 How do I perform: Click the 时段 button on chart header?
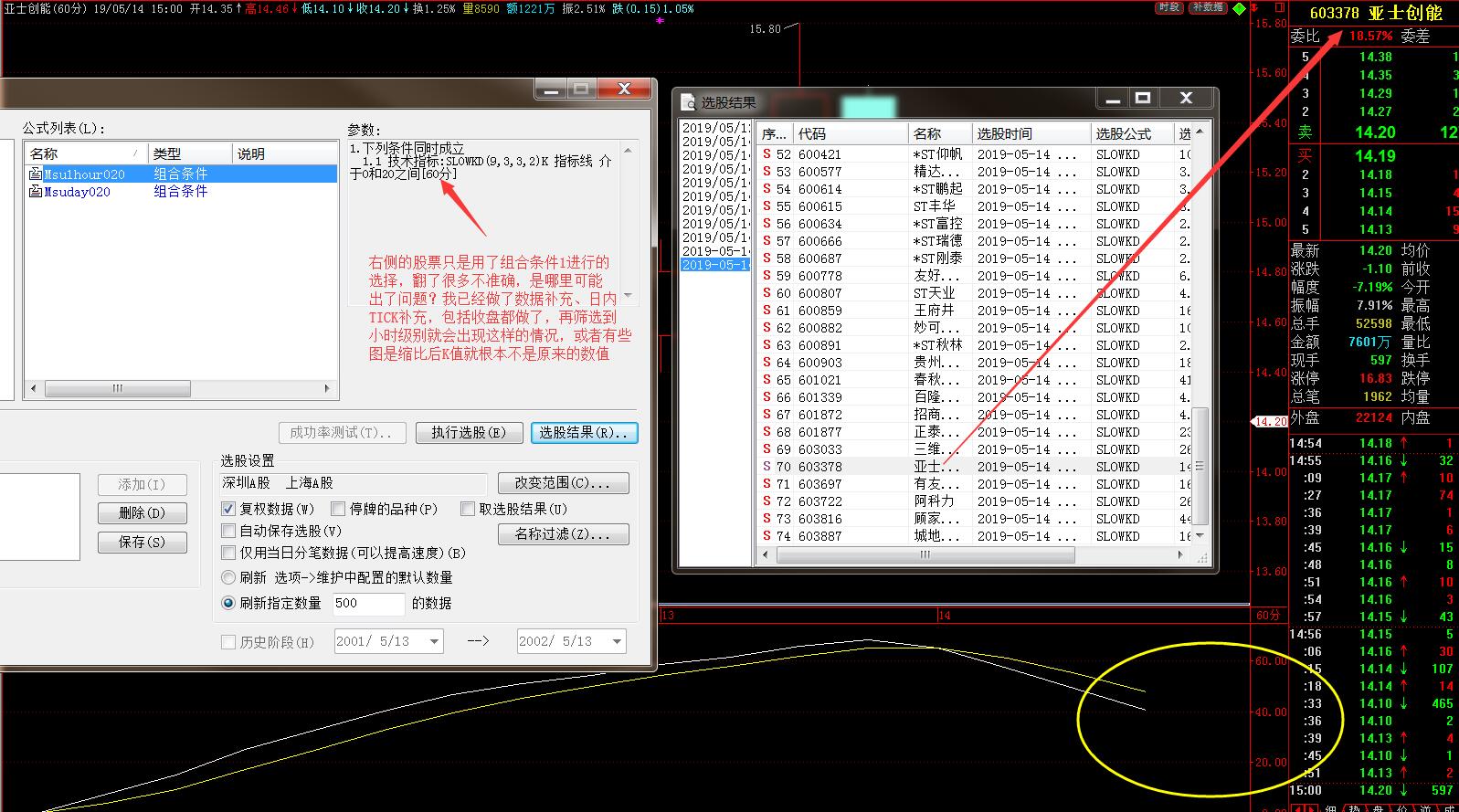point(1168,7)
